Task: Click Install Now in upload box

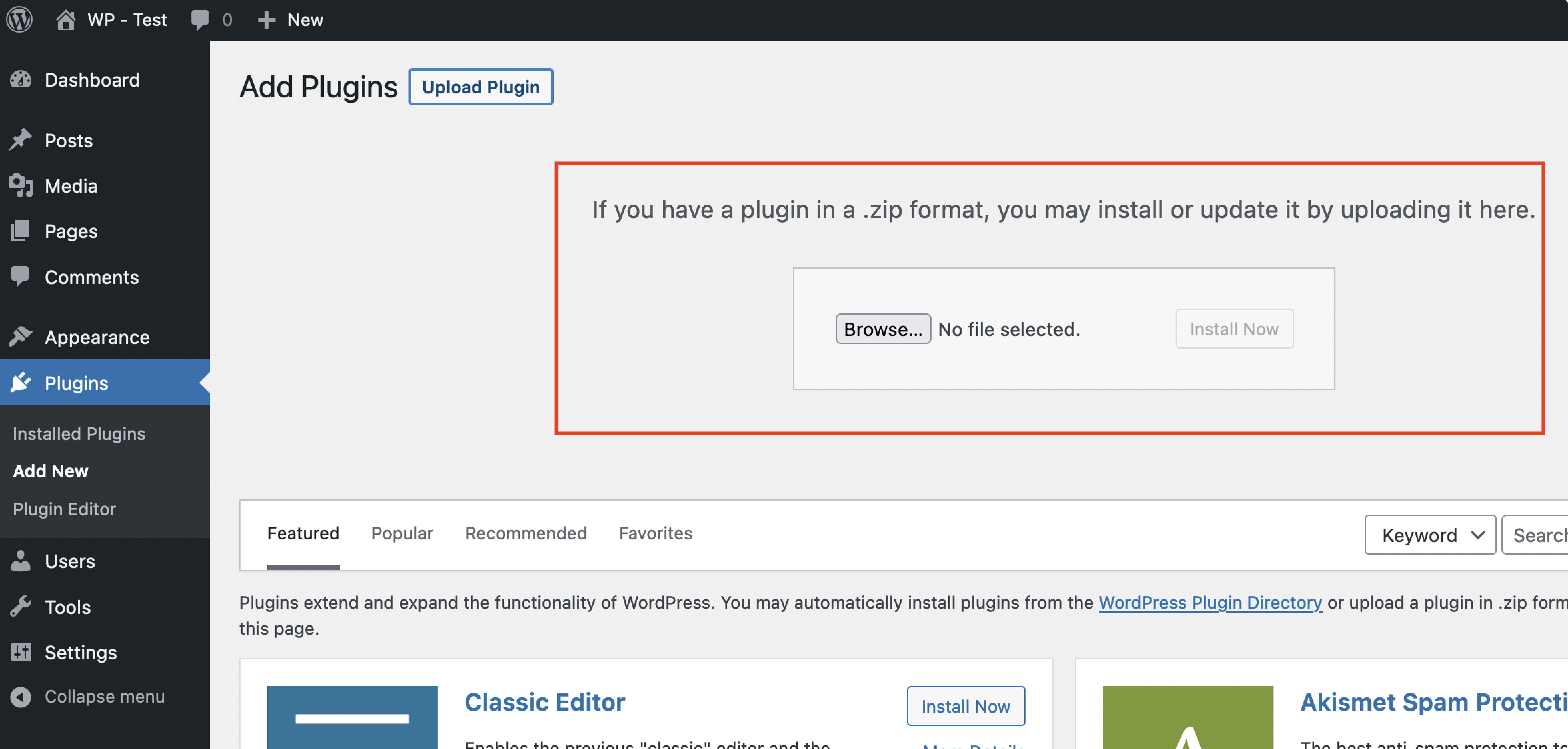Action: pyautogui.click(x=1234, y=329)
